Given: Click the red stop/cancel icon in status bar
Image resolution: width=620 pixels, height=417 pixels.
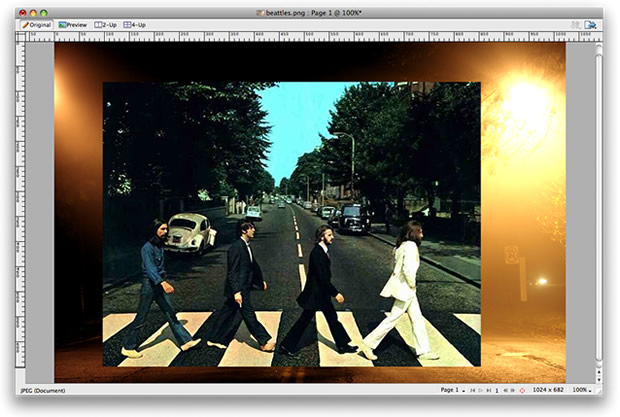Looking at the screenshot, I should click(x=522, y=390).
